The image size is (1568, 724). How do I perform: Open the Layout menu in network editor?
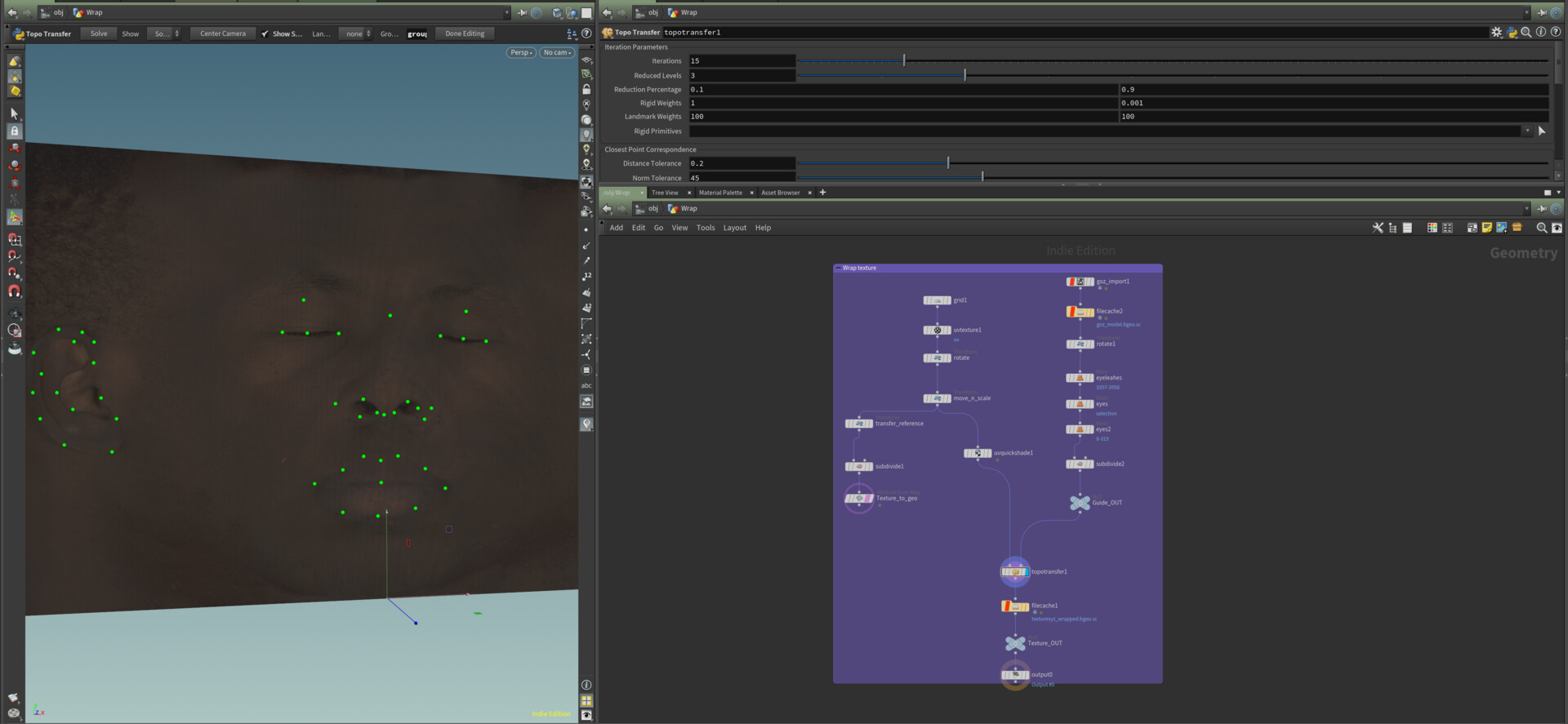tap(734, 228)
